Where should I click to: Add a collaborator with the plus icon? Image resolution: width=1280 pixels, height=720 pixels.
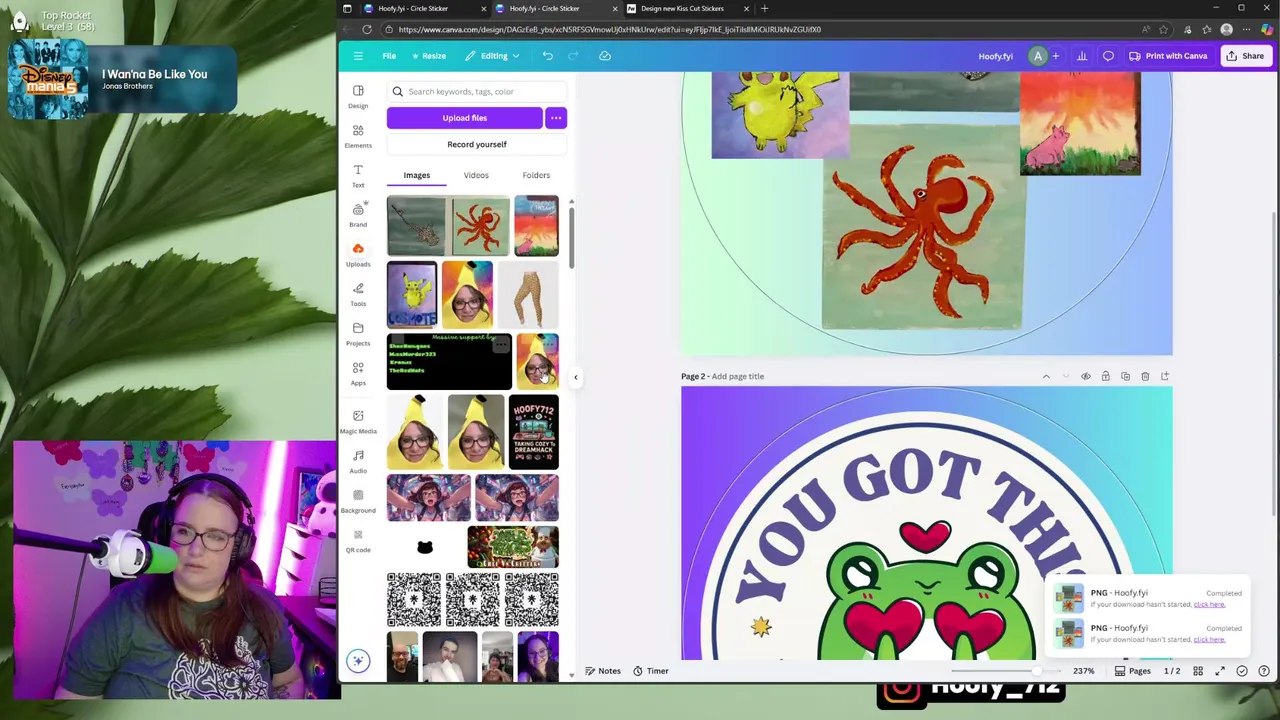[x=1055, y=56]
